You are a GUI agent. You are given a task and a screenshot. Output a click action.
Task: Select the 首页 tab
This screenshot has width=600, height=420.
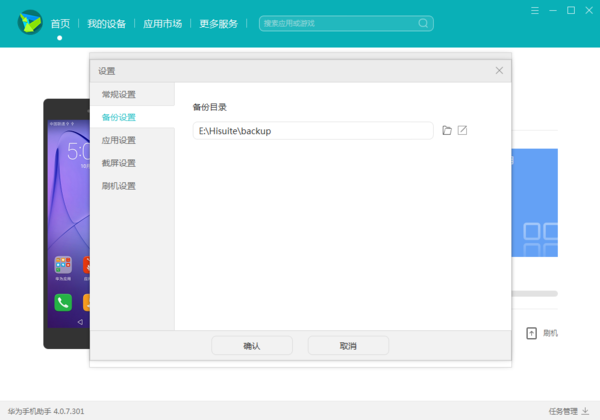coord(60,23)
